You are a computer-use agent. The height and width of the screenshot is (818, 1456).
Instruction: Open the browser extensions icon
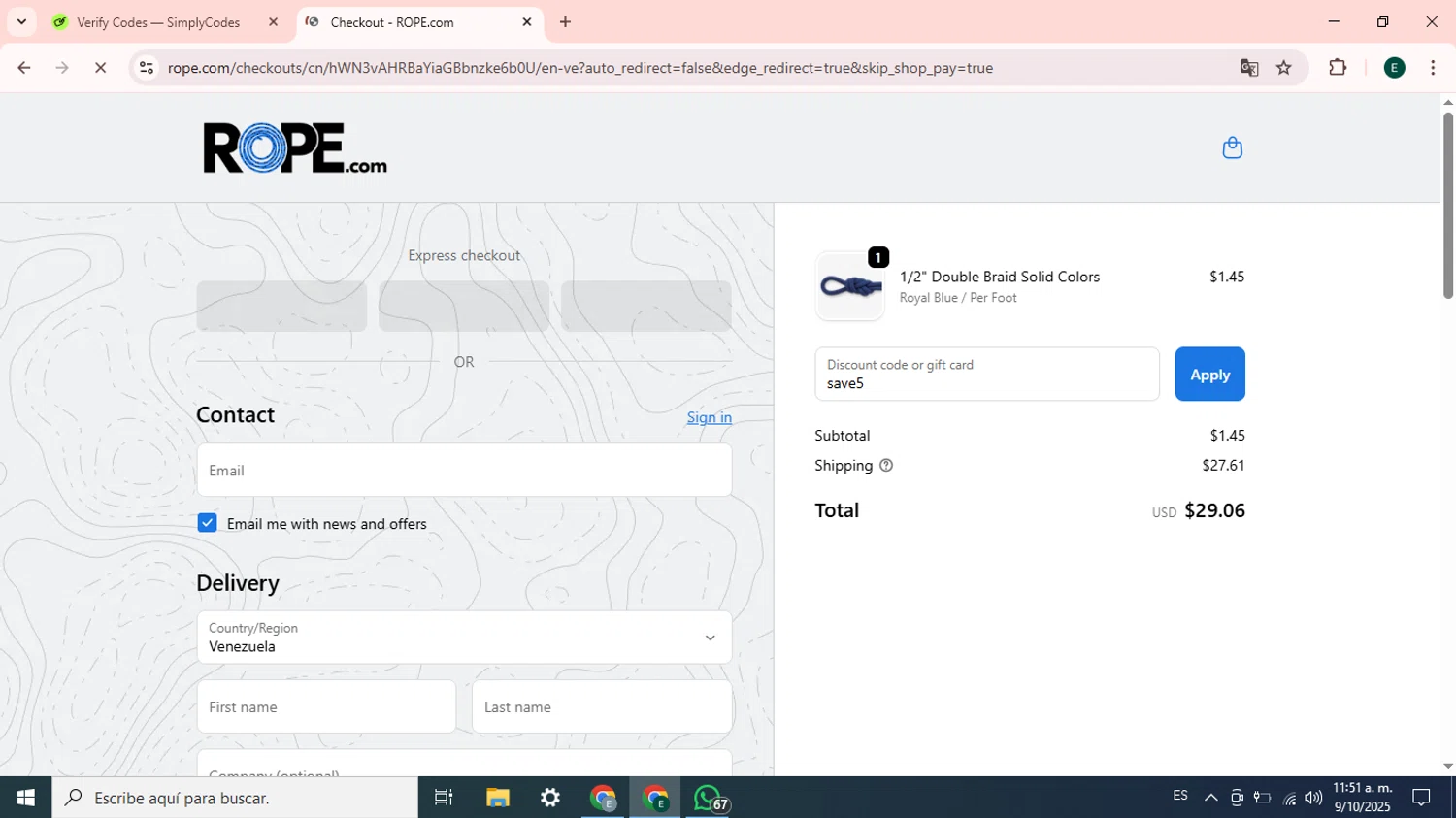1338,68
